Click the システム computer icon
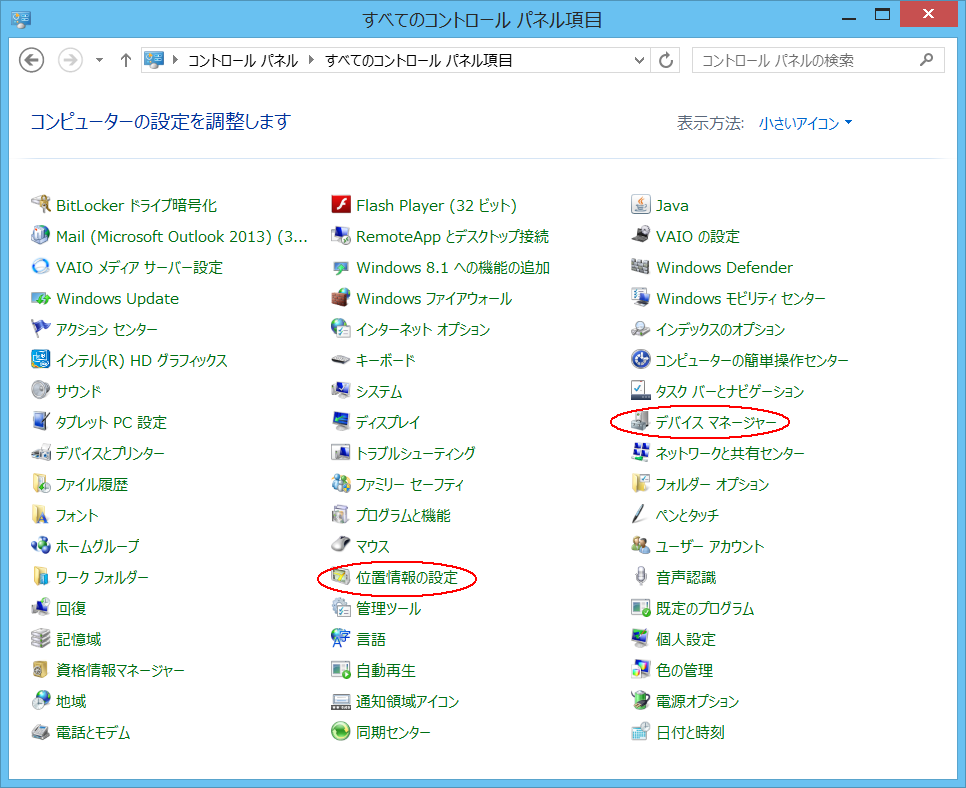The image size is (966, 788). pos(341,391)
